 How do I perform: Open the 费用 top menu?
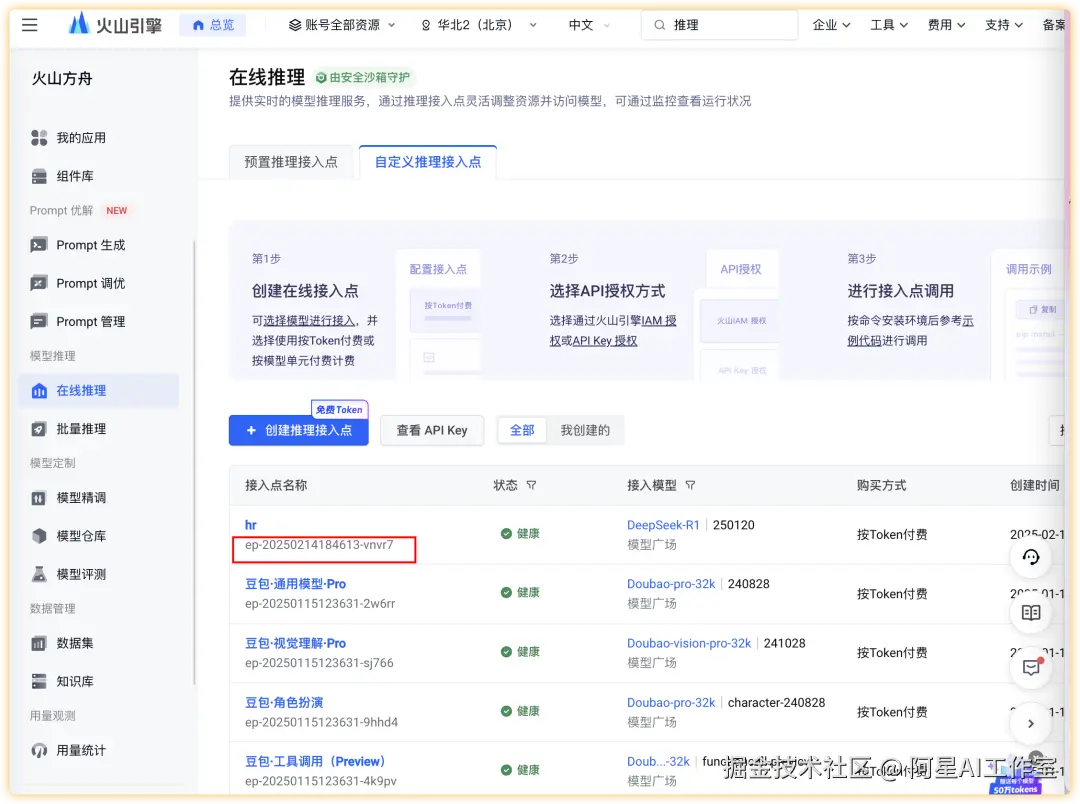coord(946,25)
